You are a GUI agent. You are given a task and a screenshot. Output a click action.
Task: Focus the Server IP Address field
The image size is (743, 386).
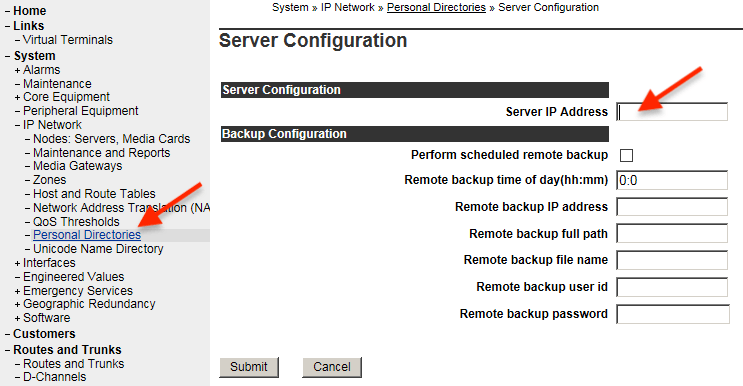click(672, 112)
